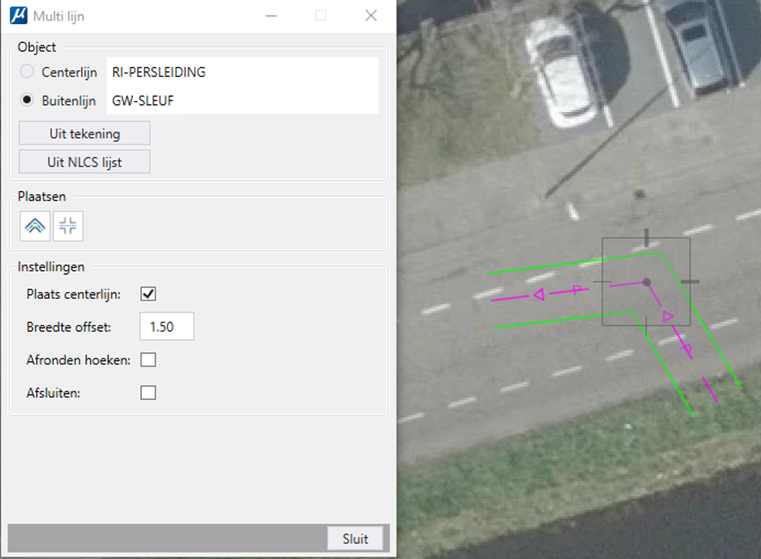Image resolution: width=761 pixels, height=559 pixels.
Task: Select the Centerlijn radio button
Action: (x=27, y=71)
